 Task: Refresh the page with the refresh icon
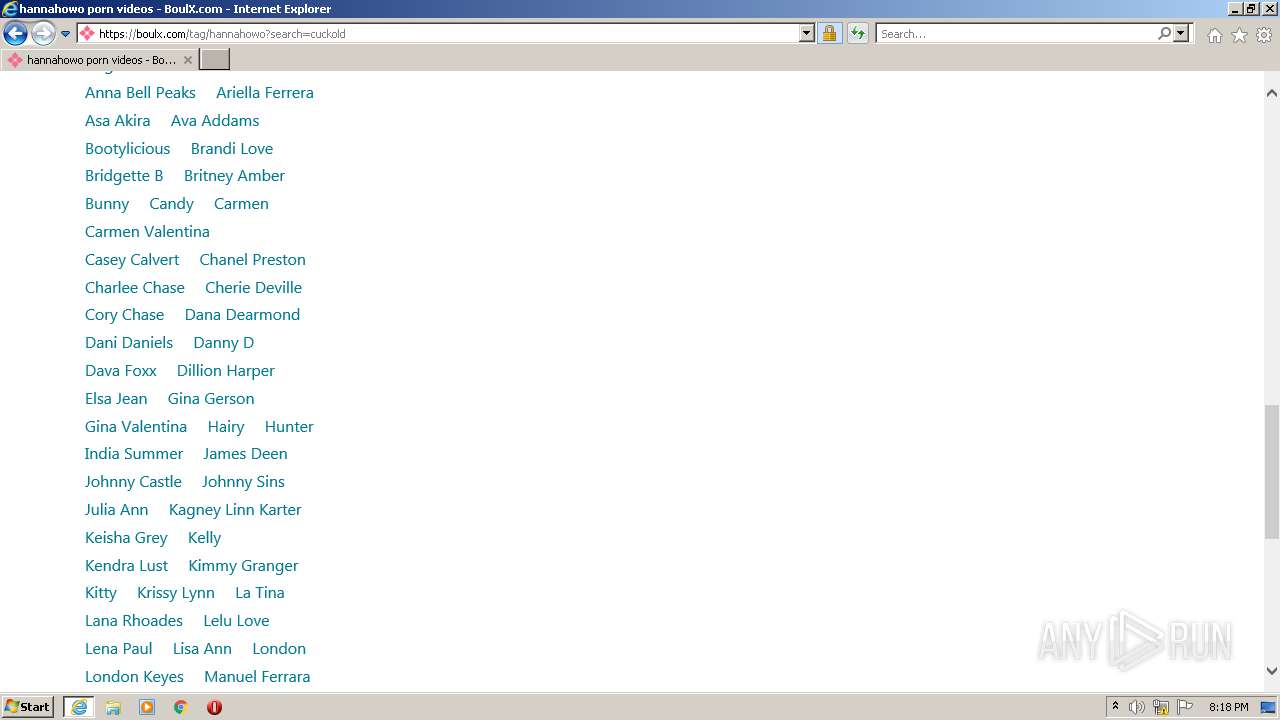click(857, 33)
